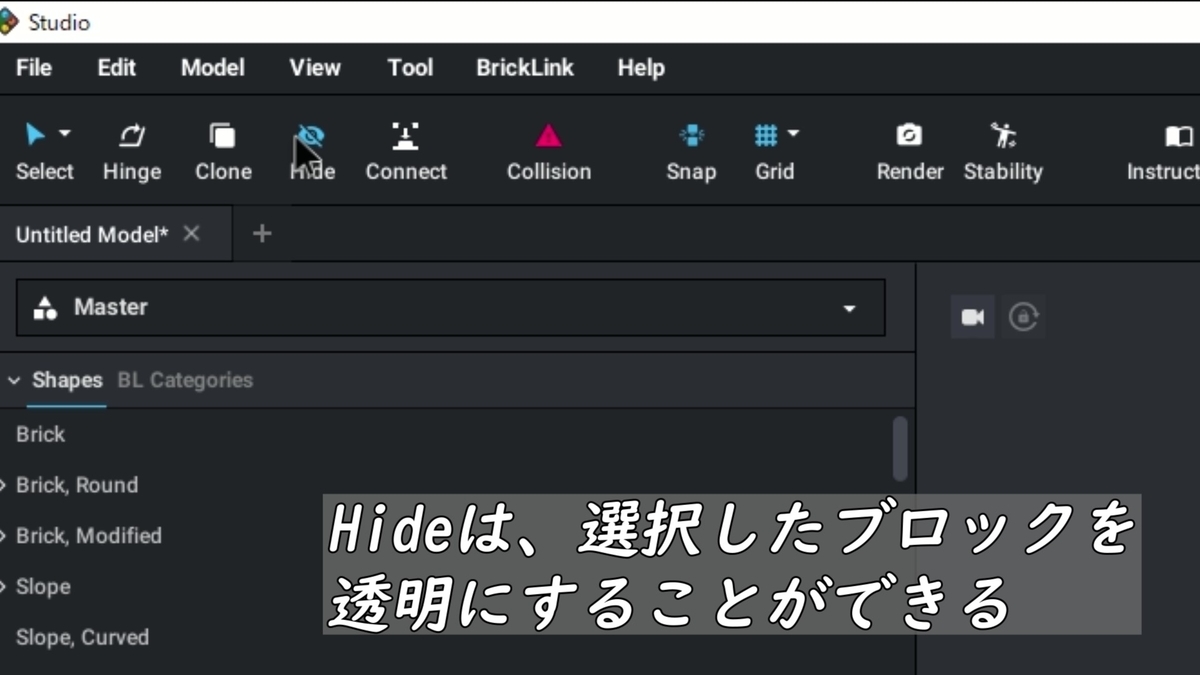This screenshot has width=1200, height=675.
Task: Click the viewport camera icon
Action: pyautogui.click(x=973, y=317)
